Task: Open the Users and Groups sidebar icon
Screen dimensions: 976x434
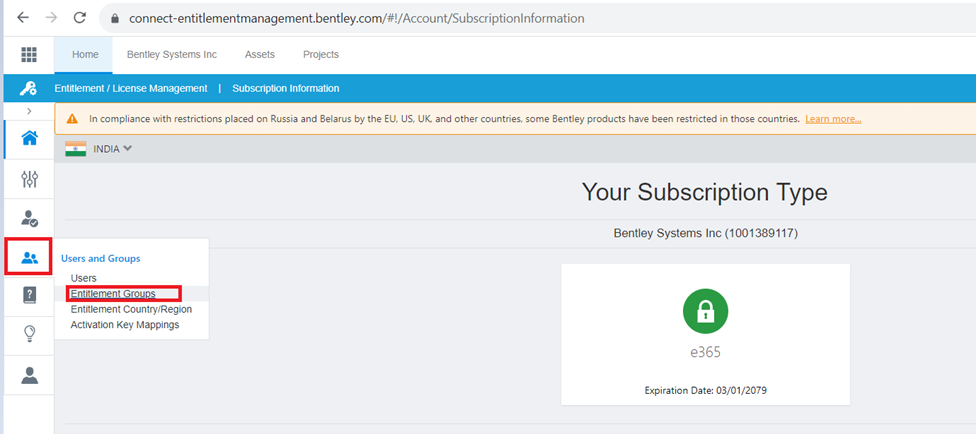Action: point(29,258)
